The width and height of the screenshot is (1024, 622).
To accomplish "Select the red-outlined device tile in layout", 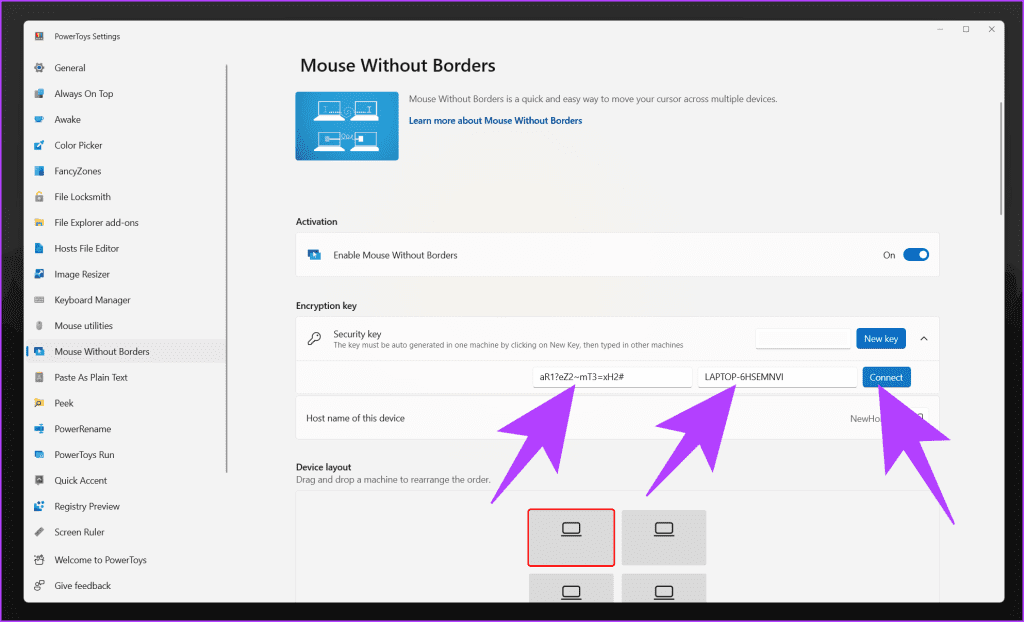I will point(571,537).
